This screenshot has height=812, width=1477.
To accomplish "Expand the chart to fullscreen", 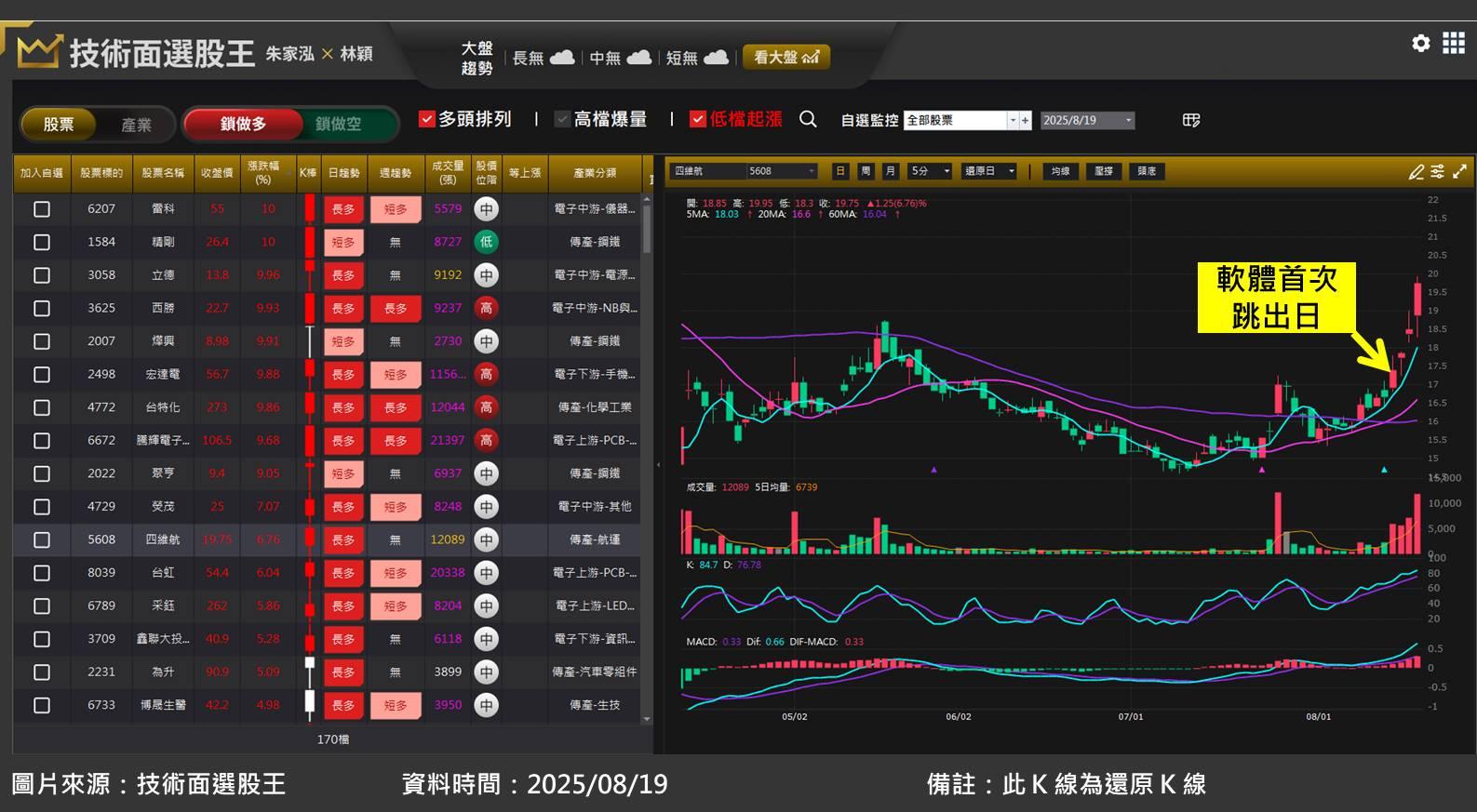I will click(x=1459, y=171).
